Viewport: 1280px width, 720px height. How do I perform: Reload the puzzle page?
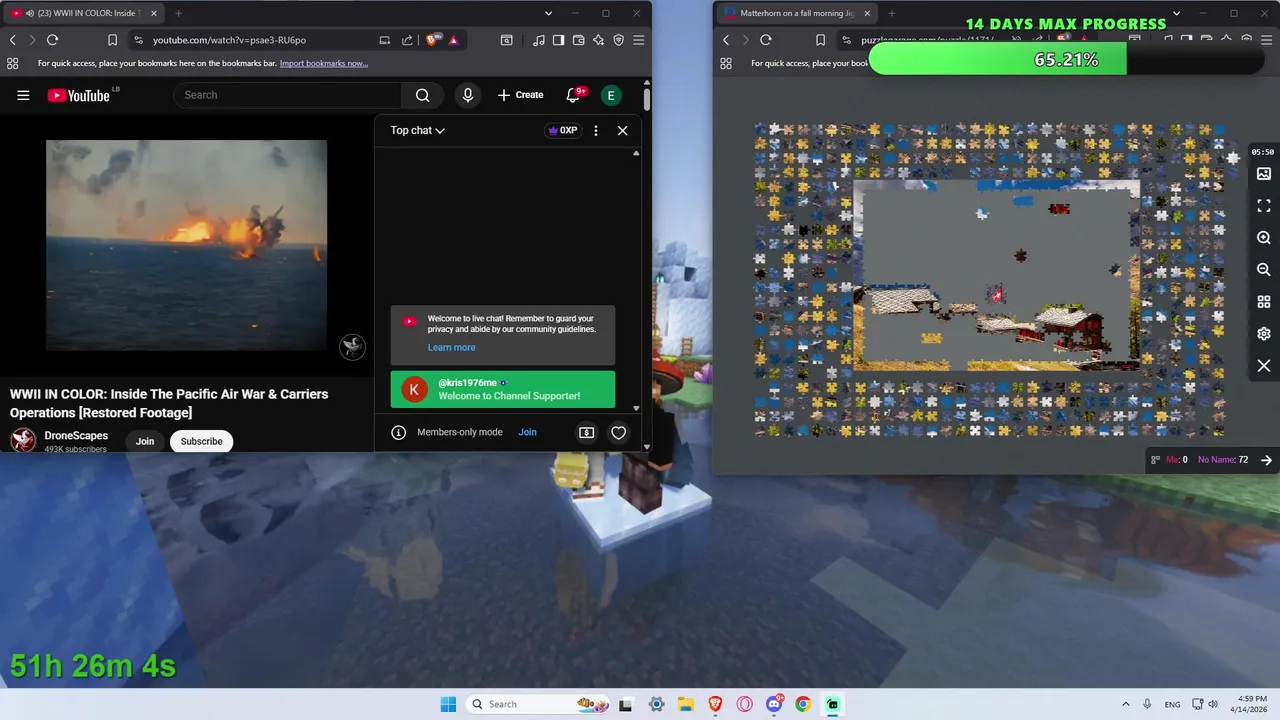pyautogui.click(x=765, y=40)
